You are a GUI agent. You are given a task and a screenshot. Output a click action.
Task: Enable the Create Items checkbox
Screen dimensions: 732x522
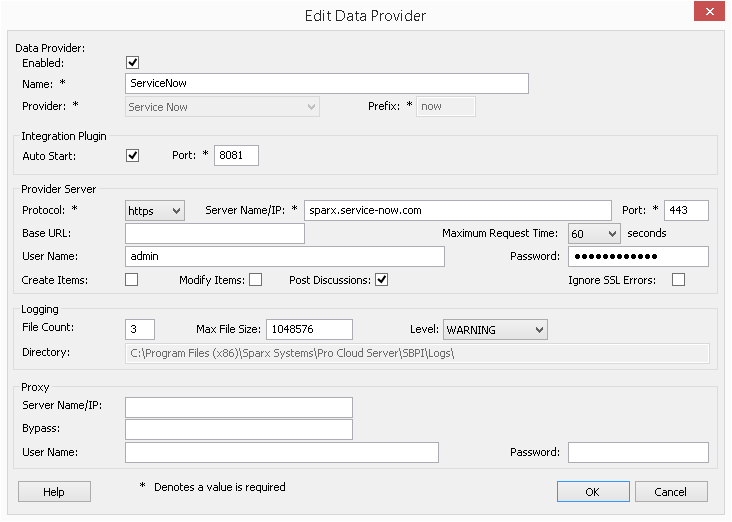(132, 280)
